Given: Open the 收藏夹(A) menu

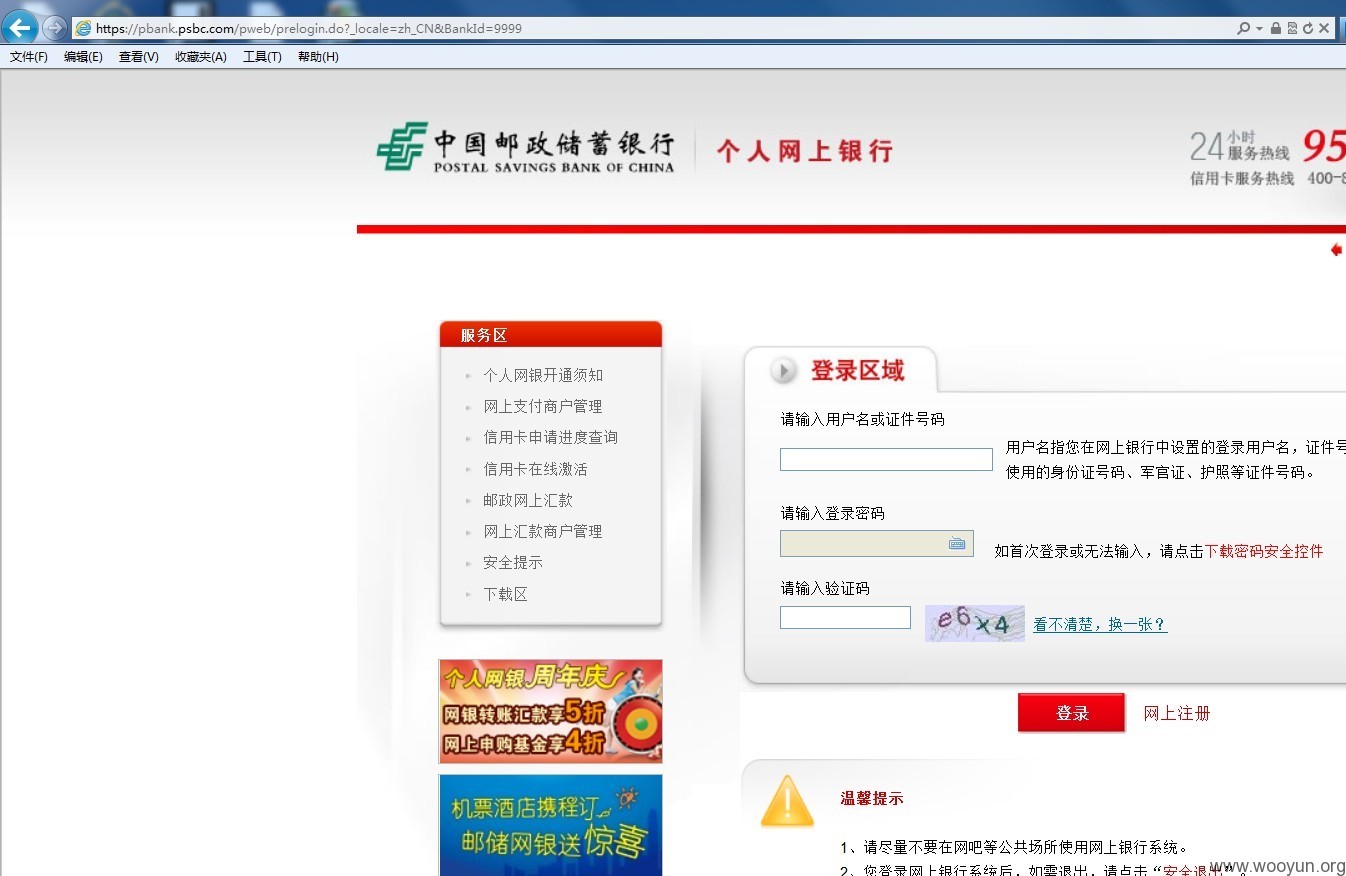Looking at the screenshot, I should pyautogui.click(x=201, y=57).
